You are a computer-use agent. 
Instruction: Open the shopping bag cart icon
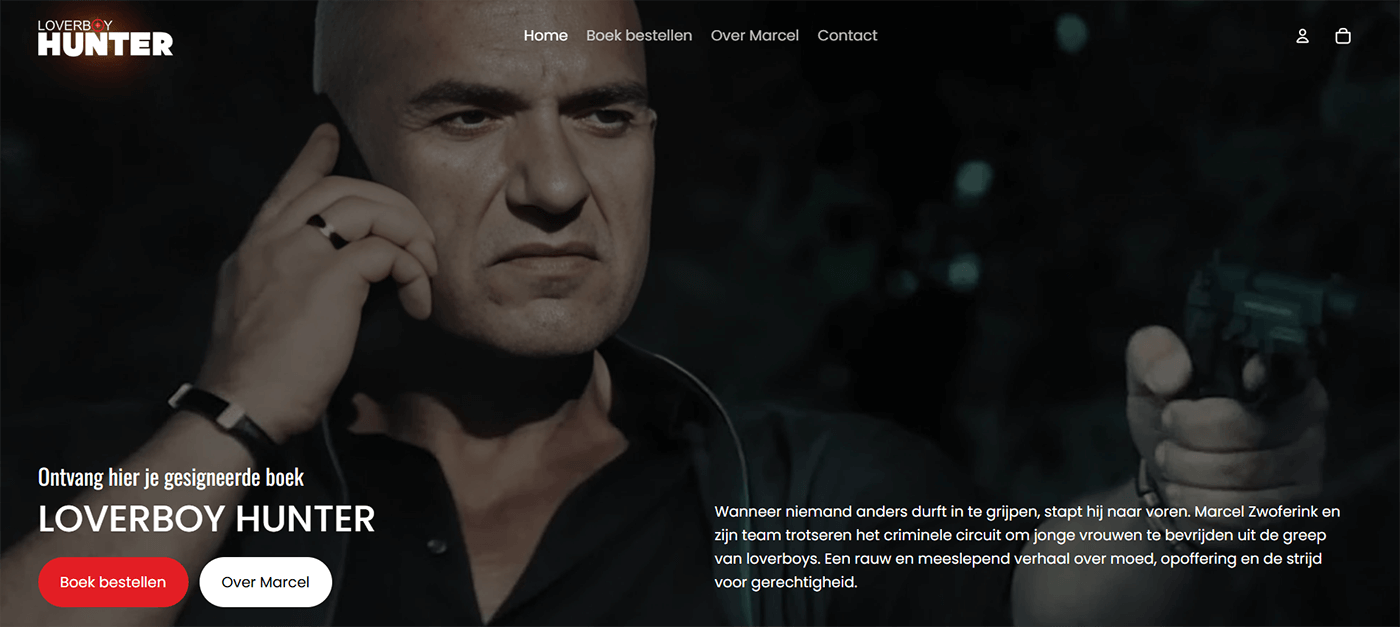pyautogui.click(x=1343, y=36)
